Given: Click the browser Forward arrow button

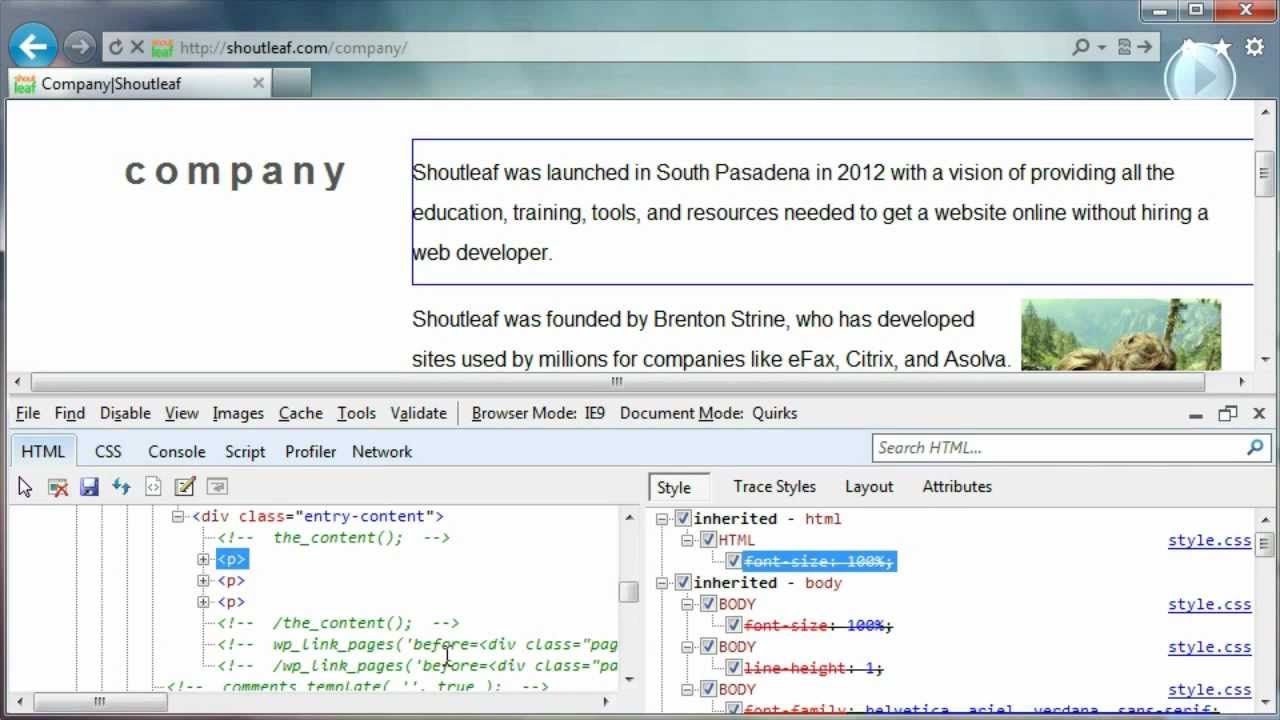Looking at the screenshot, I should (79, 47).
